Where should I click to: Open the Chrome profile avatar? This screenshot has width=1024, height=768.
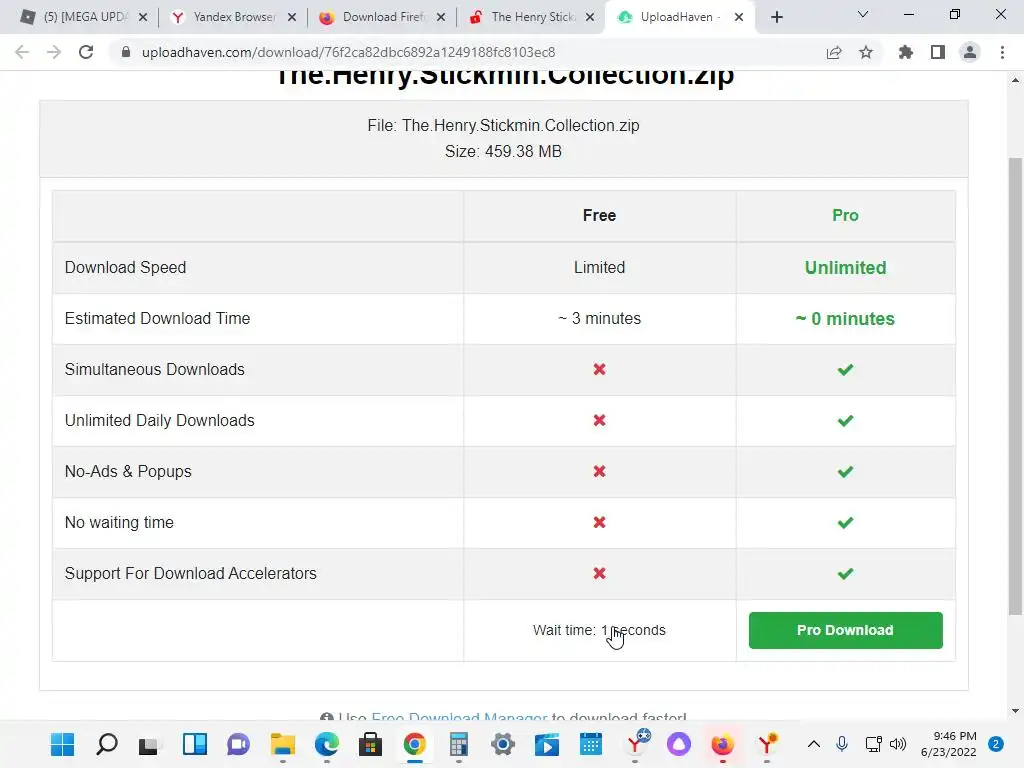[x=970, y=52]
